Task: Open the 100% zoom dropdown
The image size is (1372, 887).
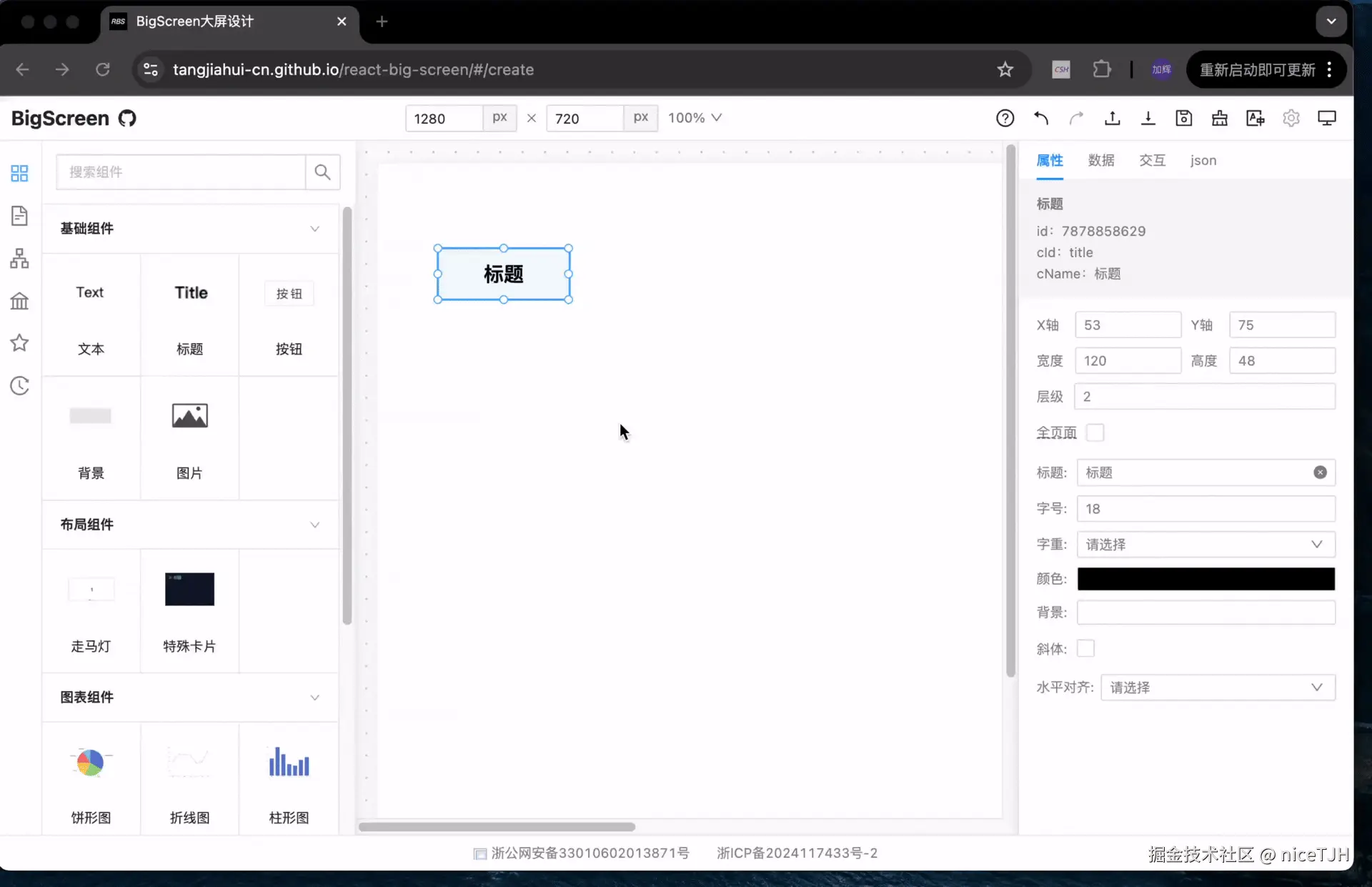Action: 695,118
